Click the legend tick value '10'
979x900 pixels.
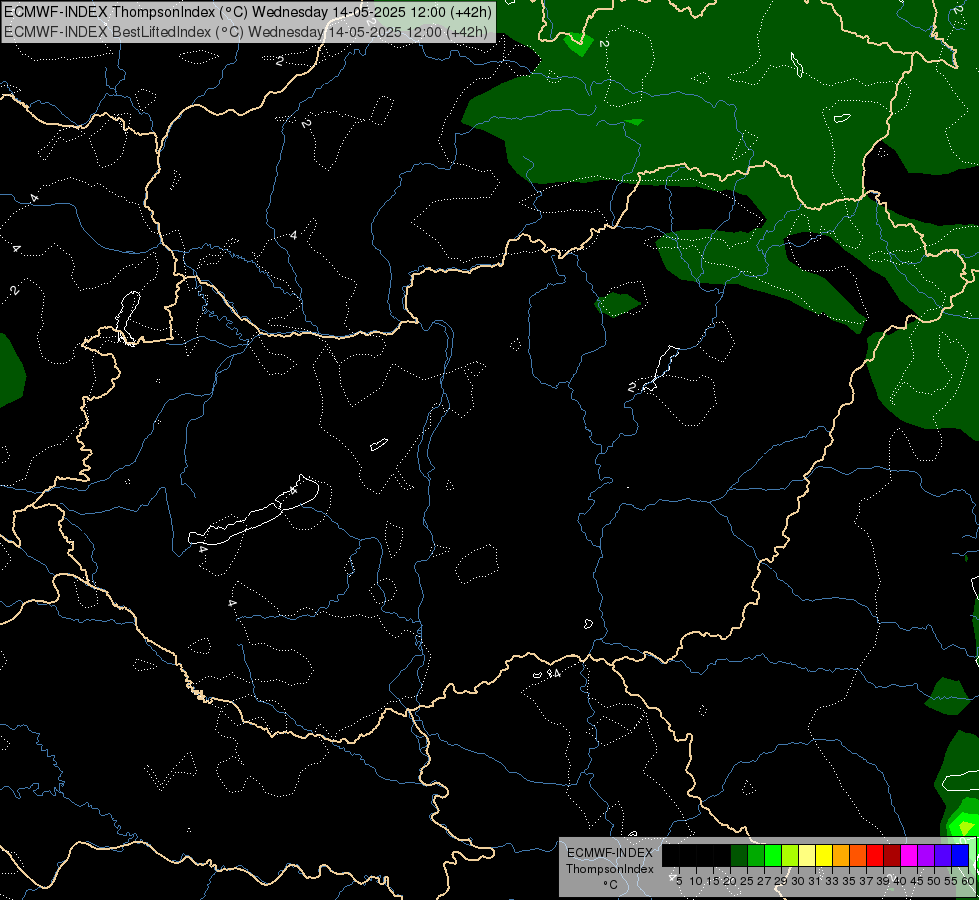click(696, 881)
